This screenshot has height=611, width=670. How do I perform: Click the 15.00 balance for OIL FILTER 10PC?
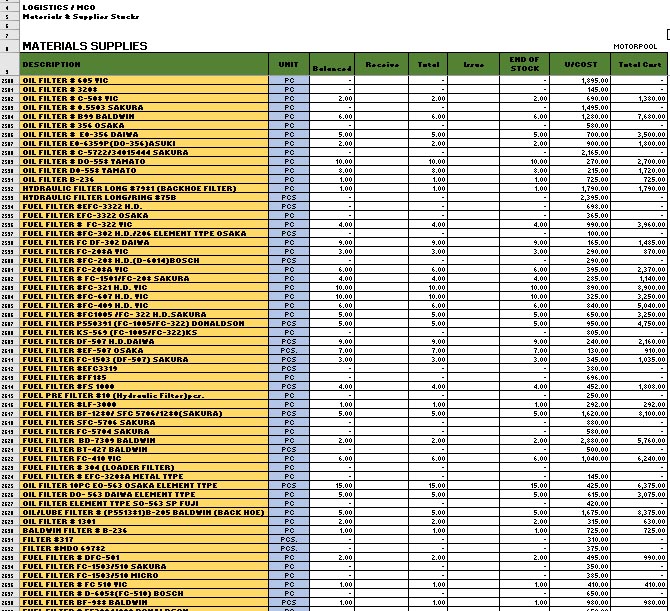pyautogui.click(x=332, y=485)
